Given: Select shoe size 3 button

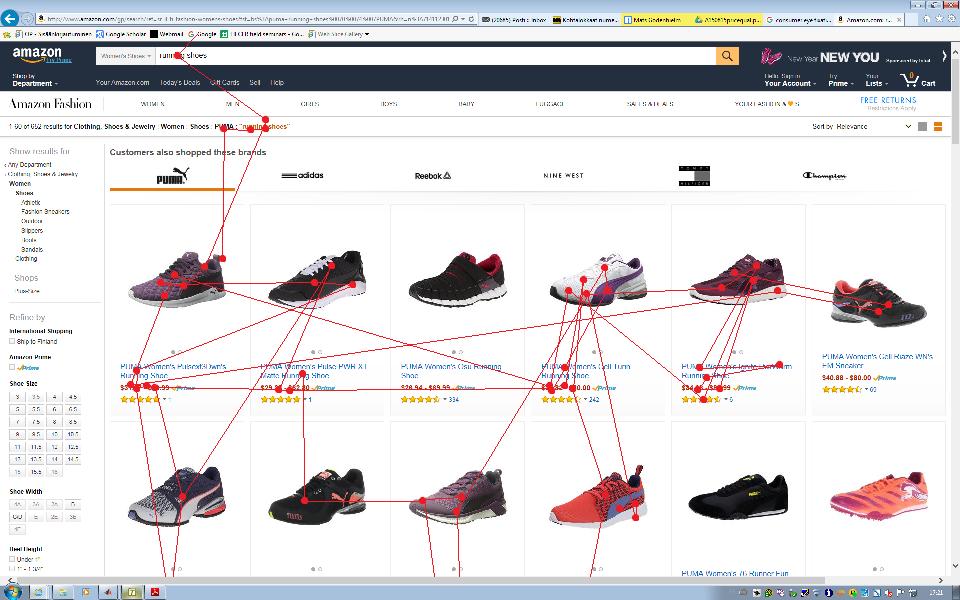Looking at the screenshot, I should coord(17,397).
